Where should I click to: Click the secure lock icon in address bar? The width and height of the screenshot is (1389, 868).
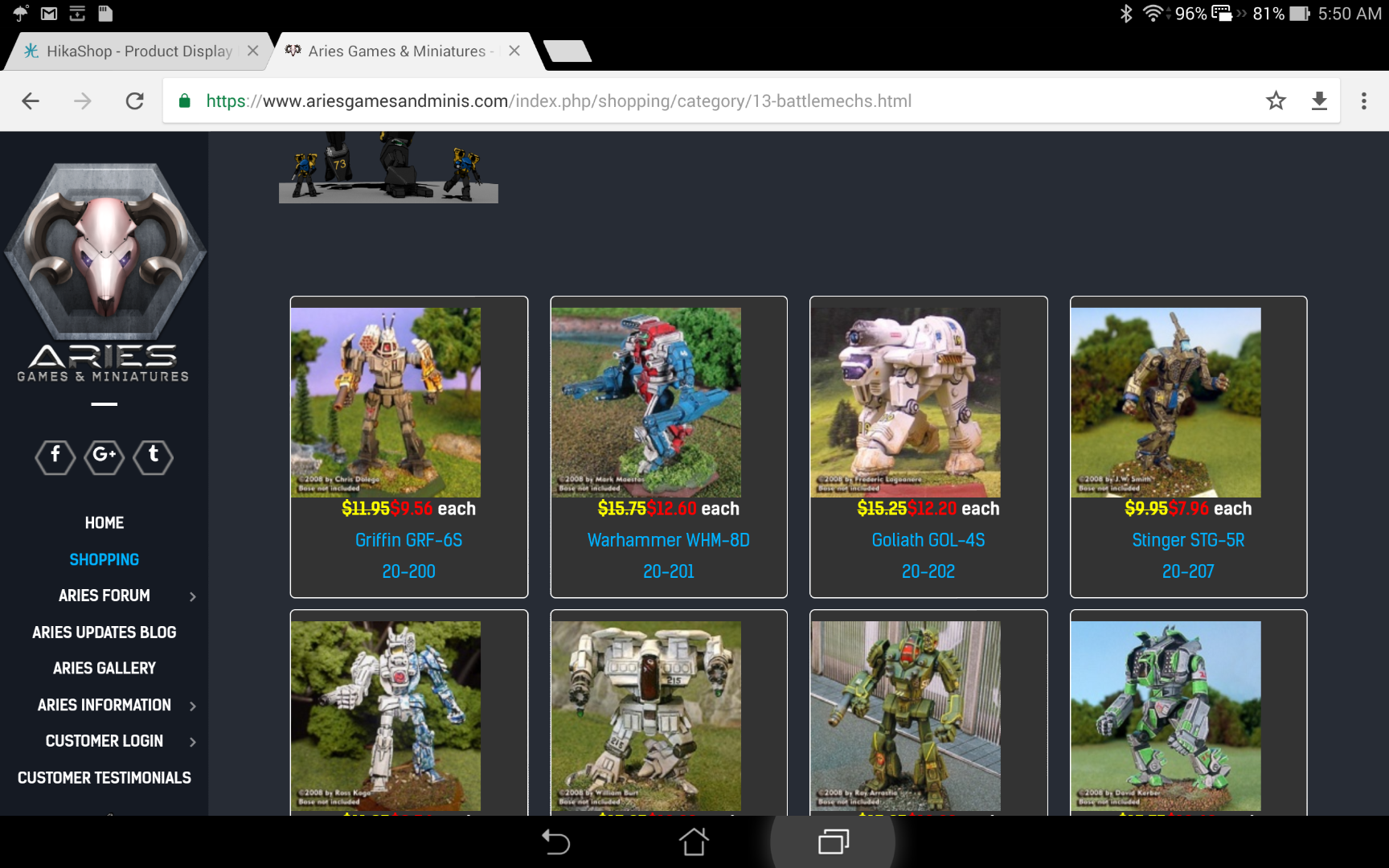[x=185, y=101]
